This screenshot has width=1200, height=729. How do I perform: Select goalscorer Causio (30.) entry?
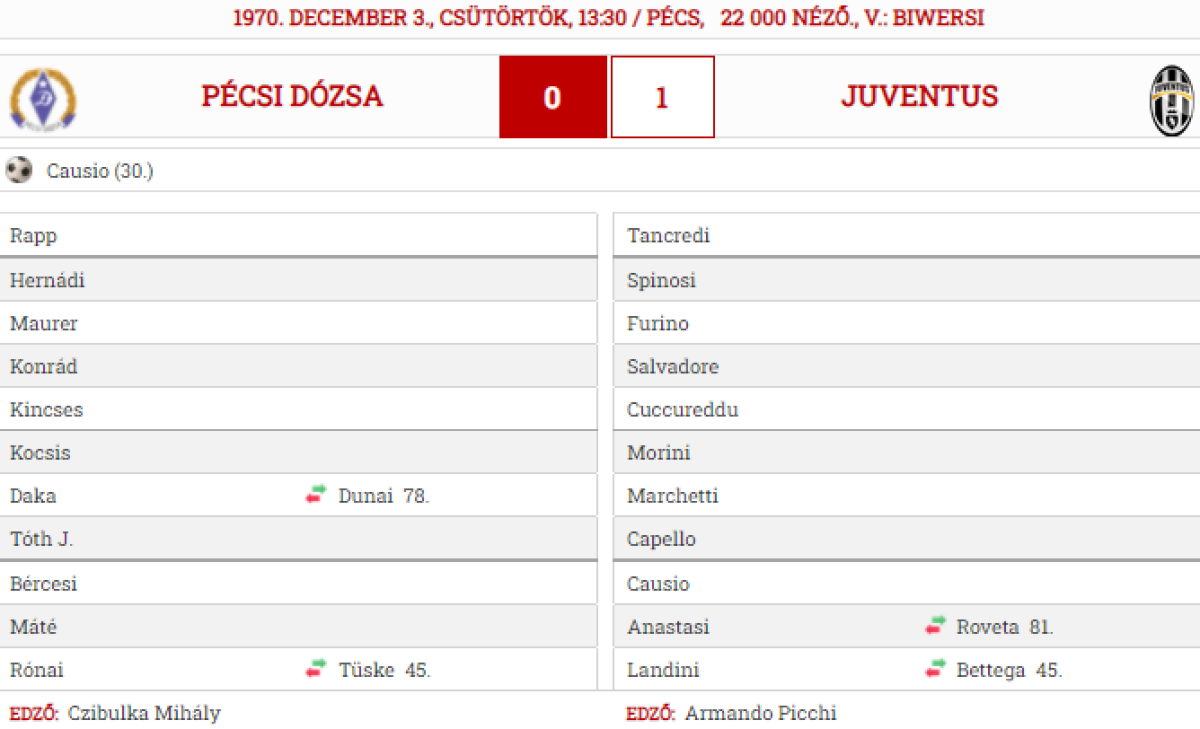click(x=100, y=171)
